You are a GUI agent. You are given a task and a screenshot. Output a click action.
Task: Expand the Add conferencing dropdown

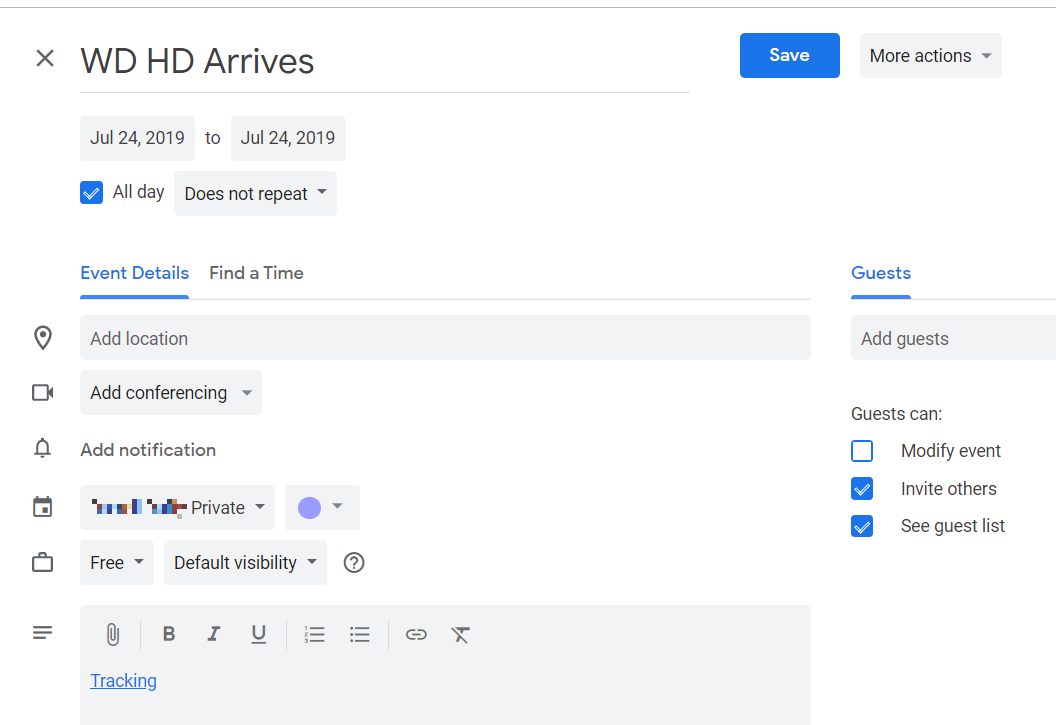(x=171, y=393)
